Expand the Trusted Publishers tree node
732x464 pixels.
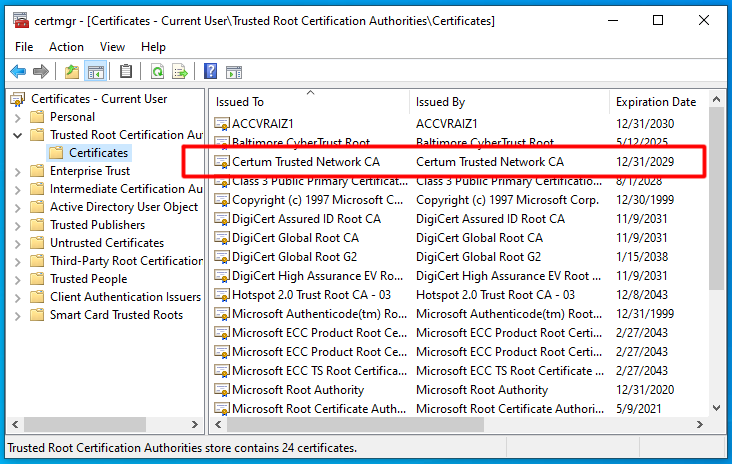(x=18, y=225)
